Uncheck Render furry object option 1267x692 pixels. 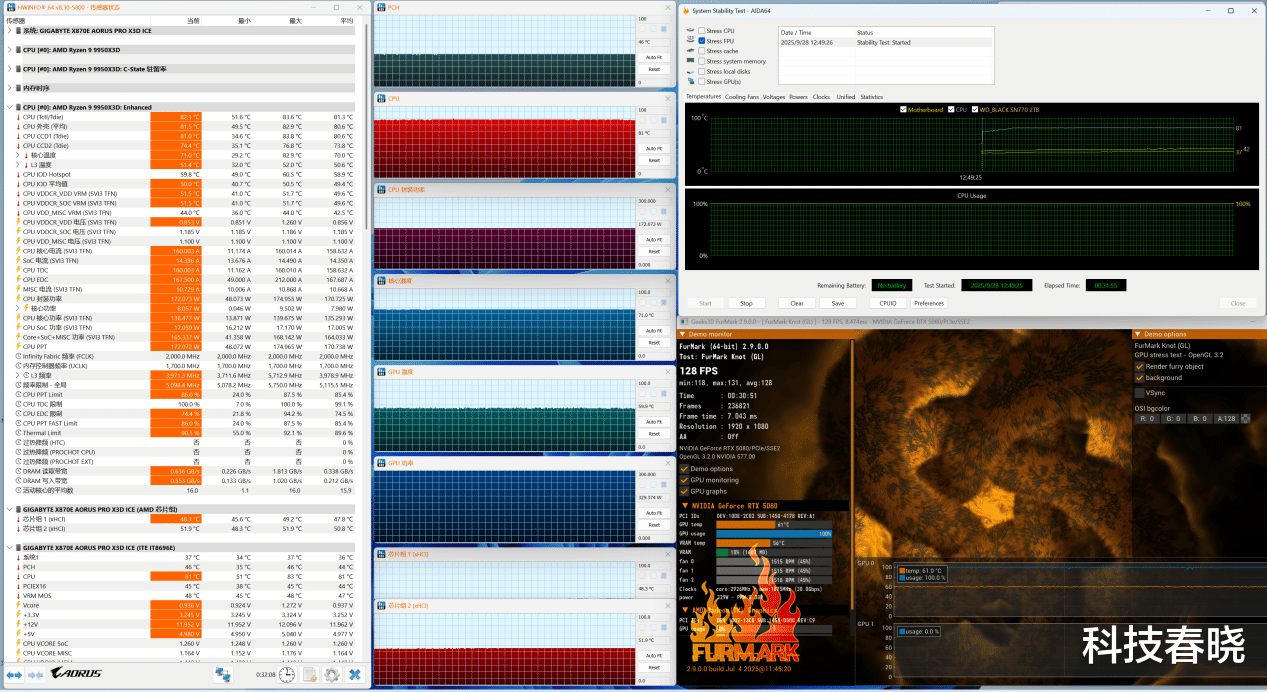pyautogui.click(x=1139, y=366)
